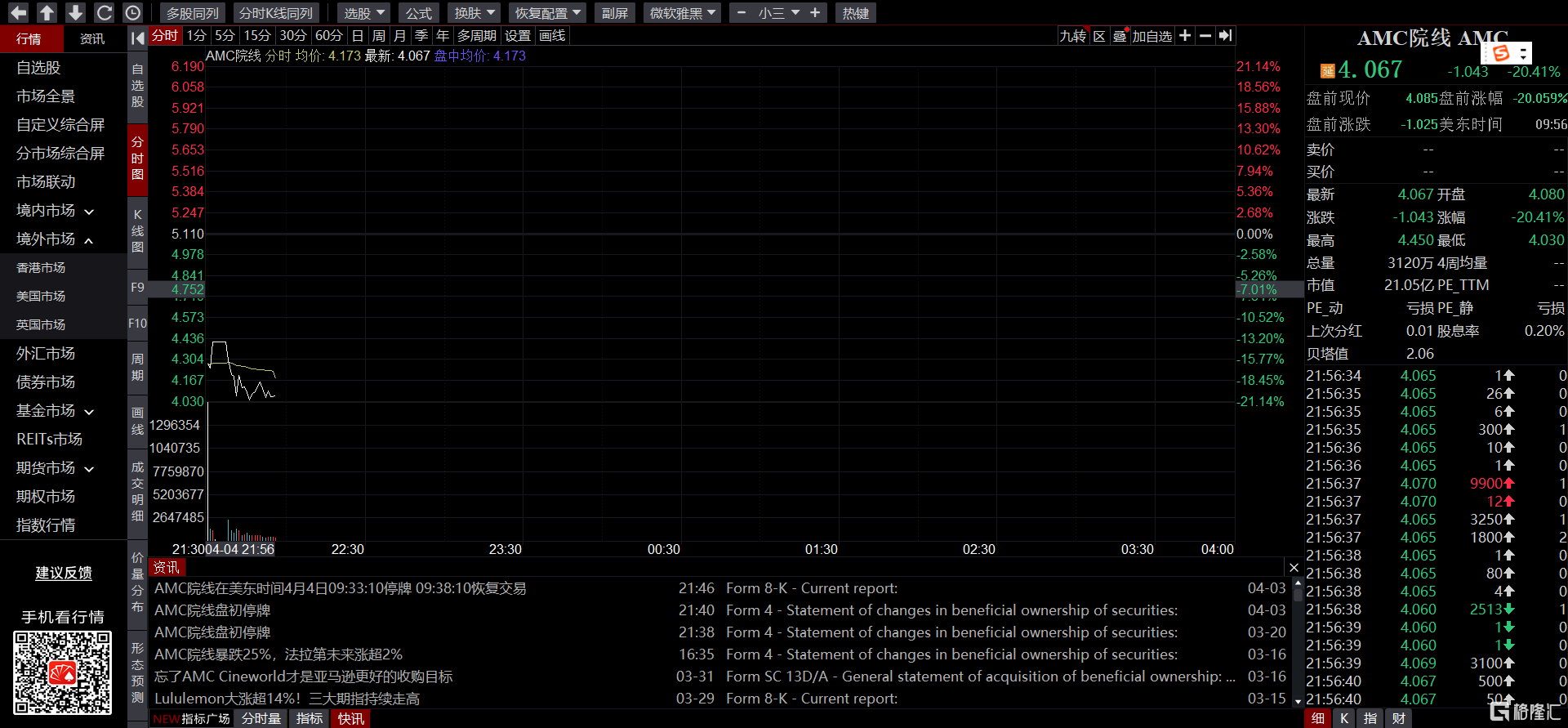Select the 指标 bottom tab

point(310,719)
